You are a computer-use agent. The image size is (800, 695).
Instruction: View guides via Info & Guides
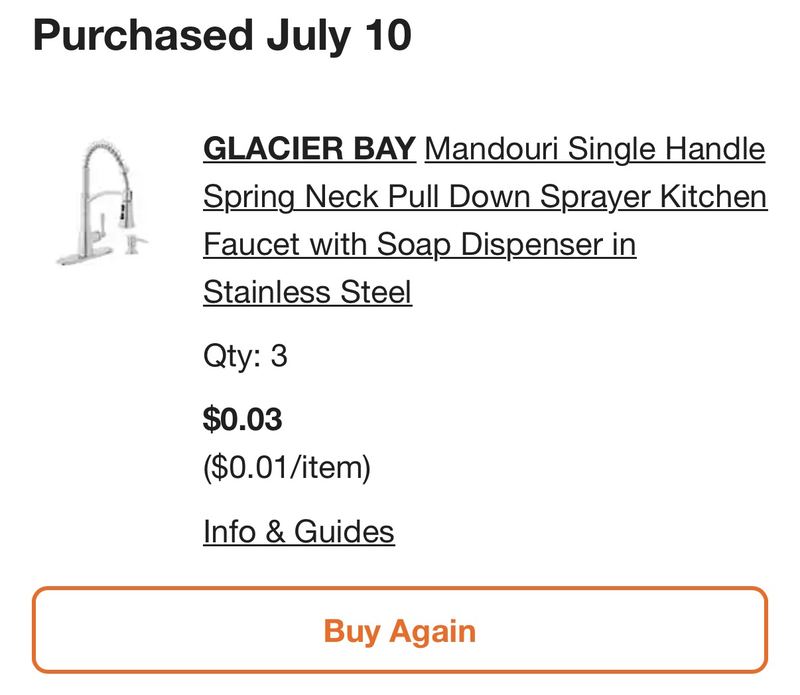point(298,532)
